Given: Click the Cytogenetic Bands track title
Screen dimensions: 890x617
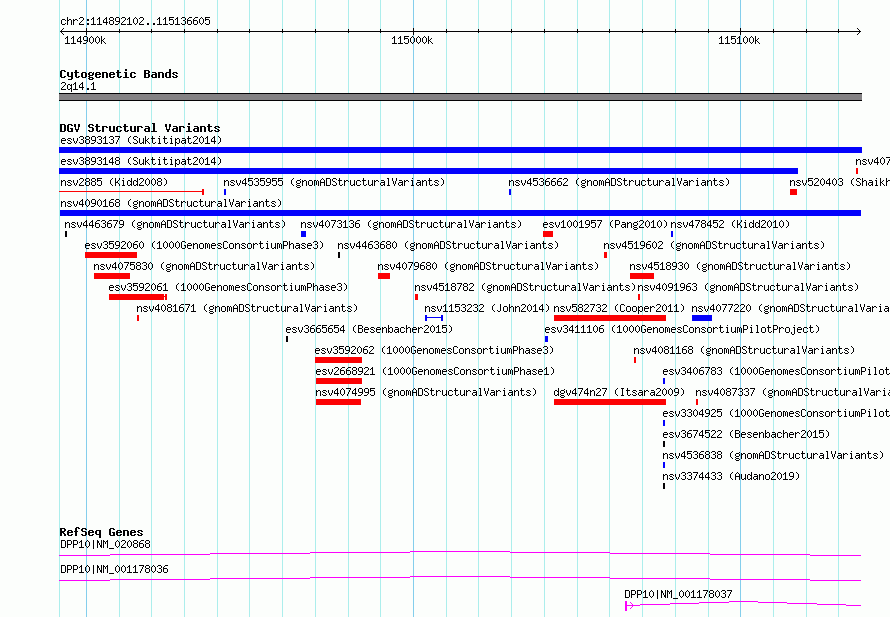Looking at the screenshot, I should point(119,74).
